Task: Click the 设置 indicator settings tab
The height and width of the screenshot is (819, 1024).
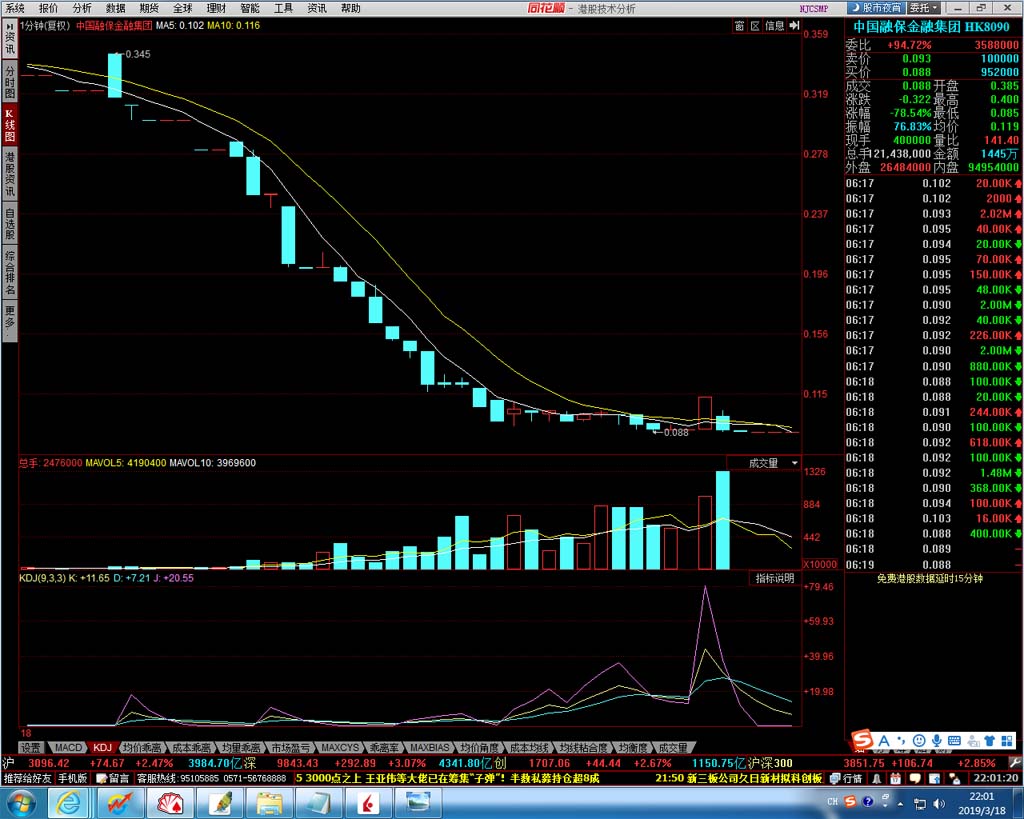Action: [30, 747]
